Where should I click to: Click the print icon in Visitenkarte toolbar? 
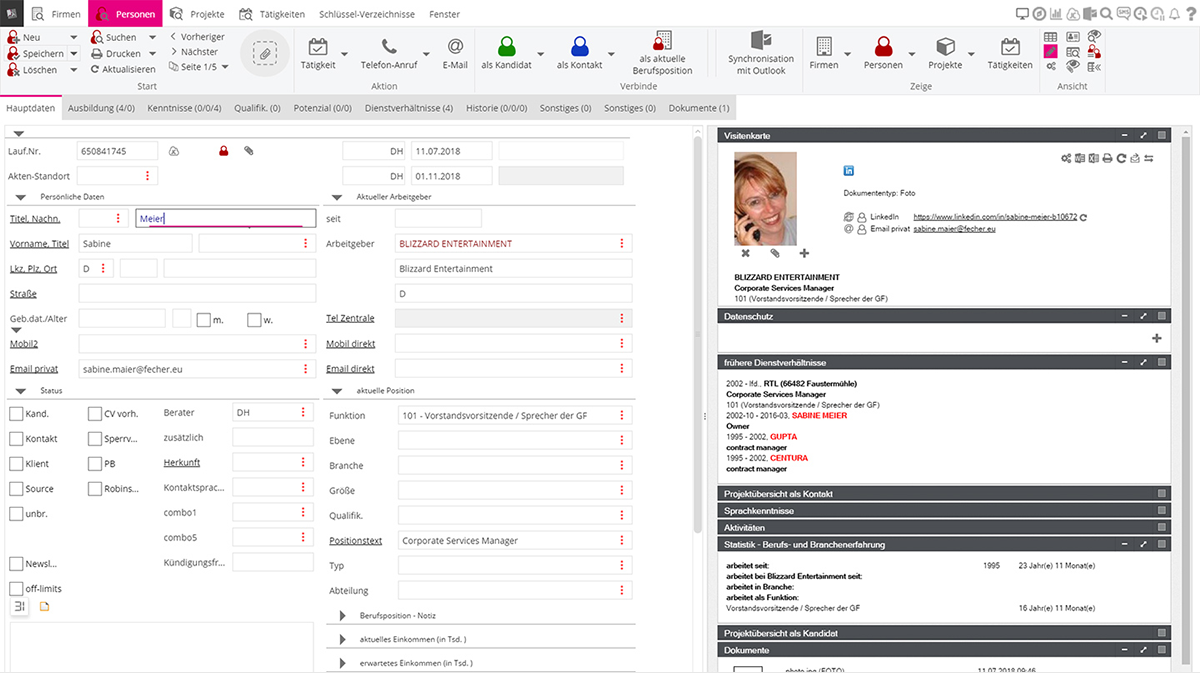(x=1107, y=158)
